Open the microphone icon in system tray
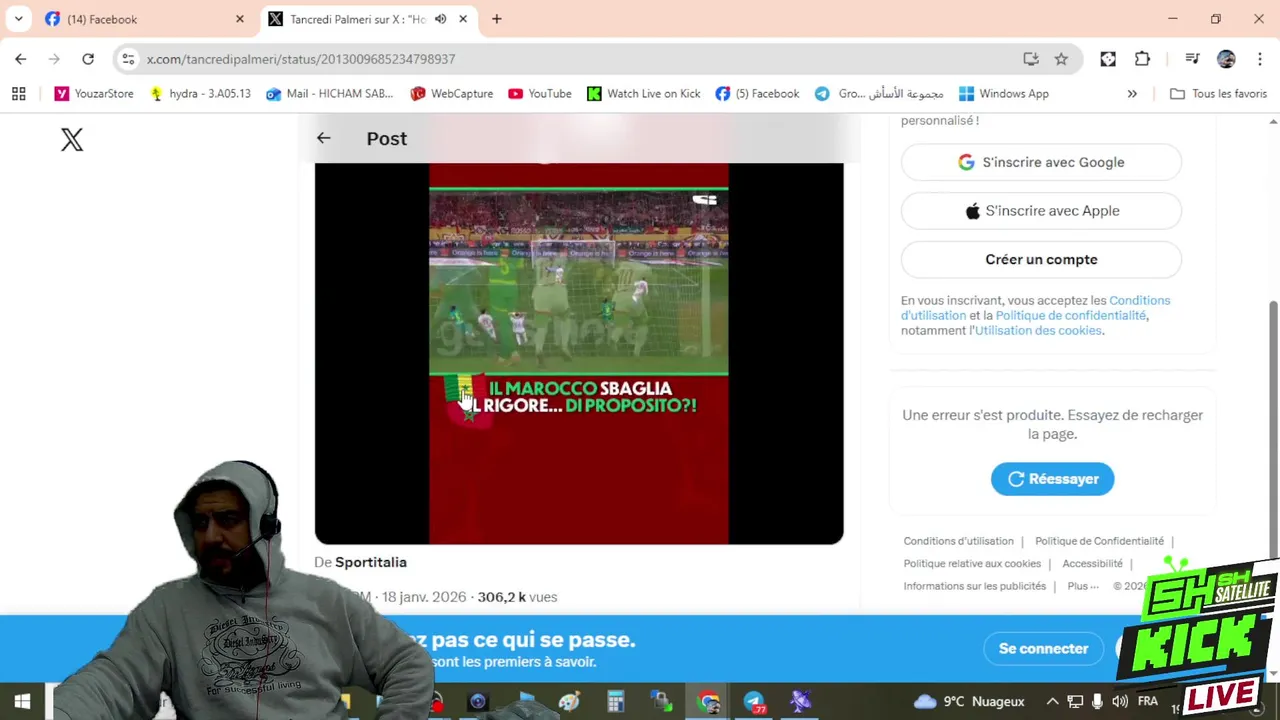Image resolution: width=1280 pixels, height=720 pixels. coord(1097,702)
